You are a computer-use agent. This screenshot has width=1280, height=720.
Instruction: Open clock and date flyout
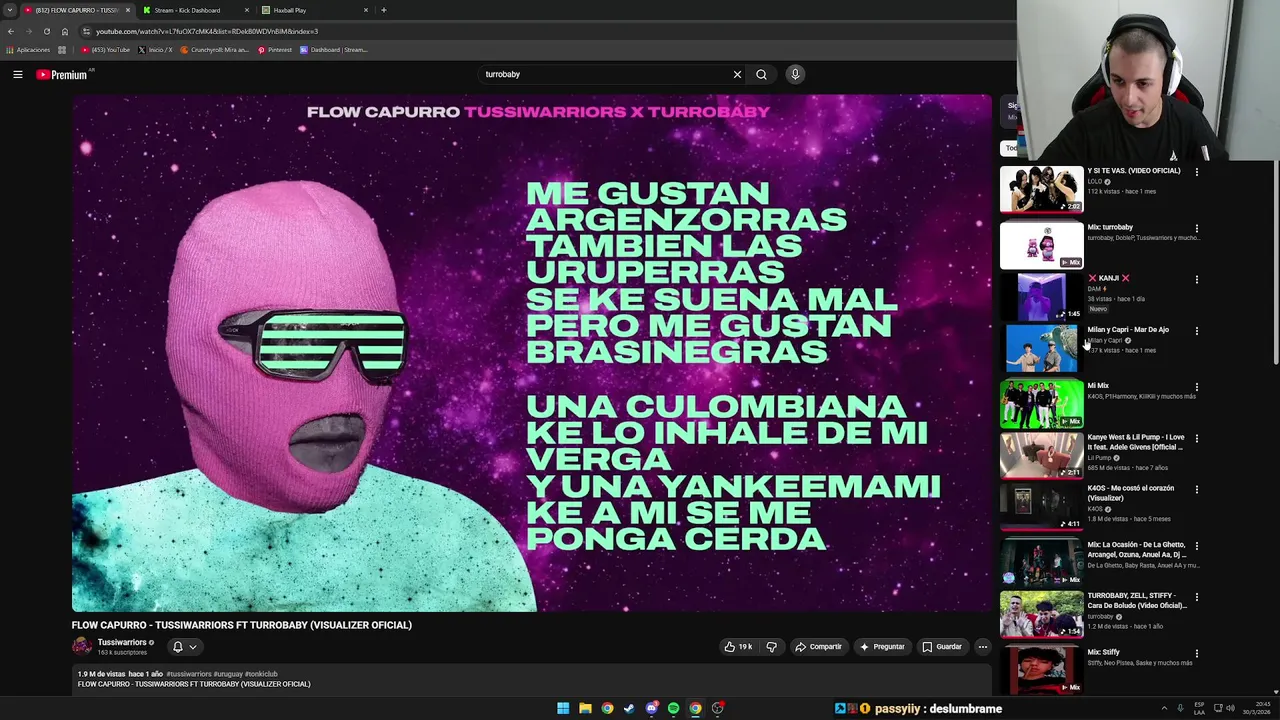coord(1258,708)
